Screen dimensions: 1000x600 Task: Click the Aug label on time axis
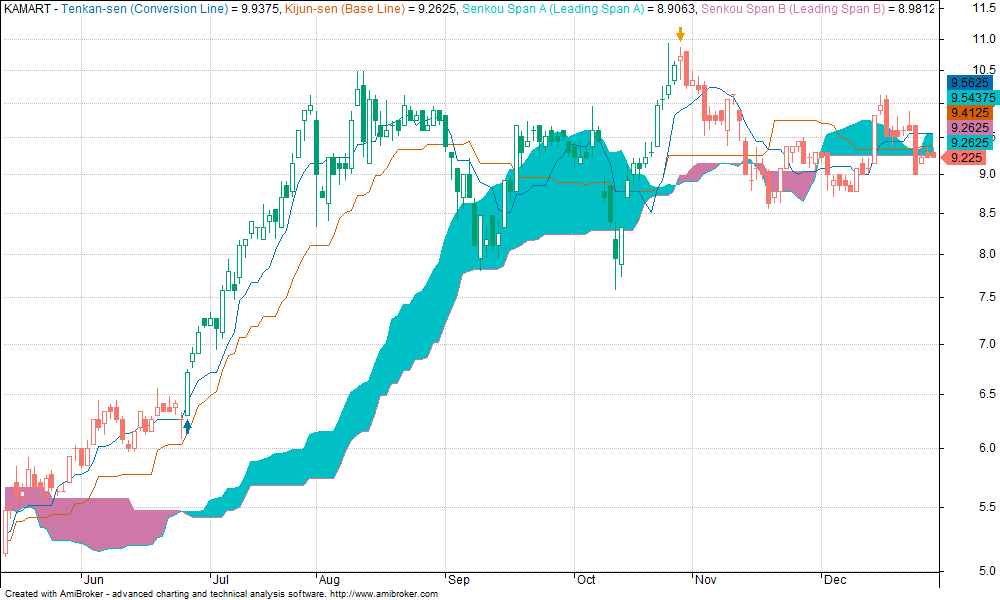(x=328, y=579)
